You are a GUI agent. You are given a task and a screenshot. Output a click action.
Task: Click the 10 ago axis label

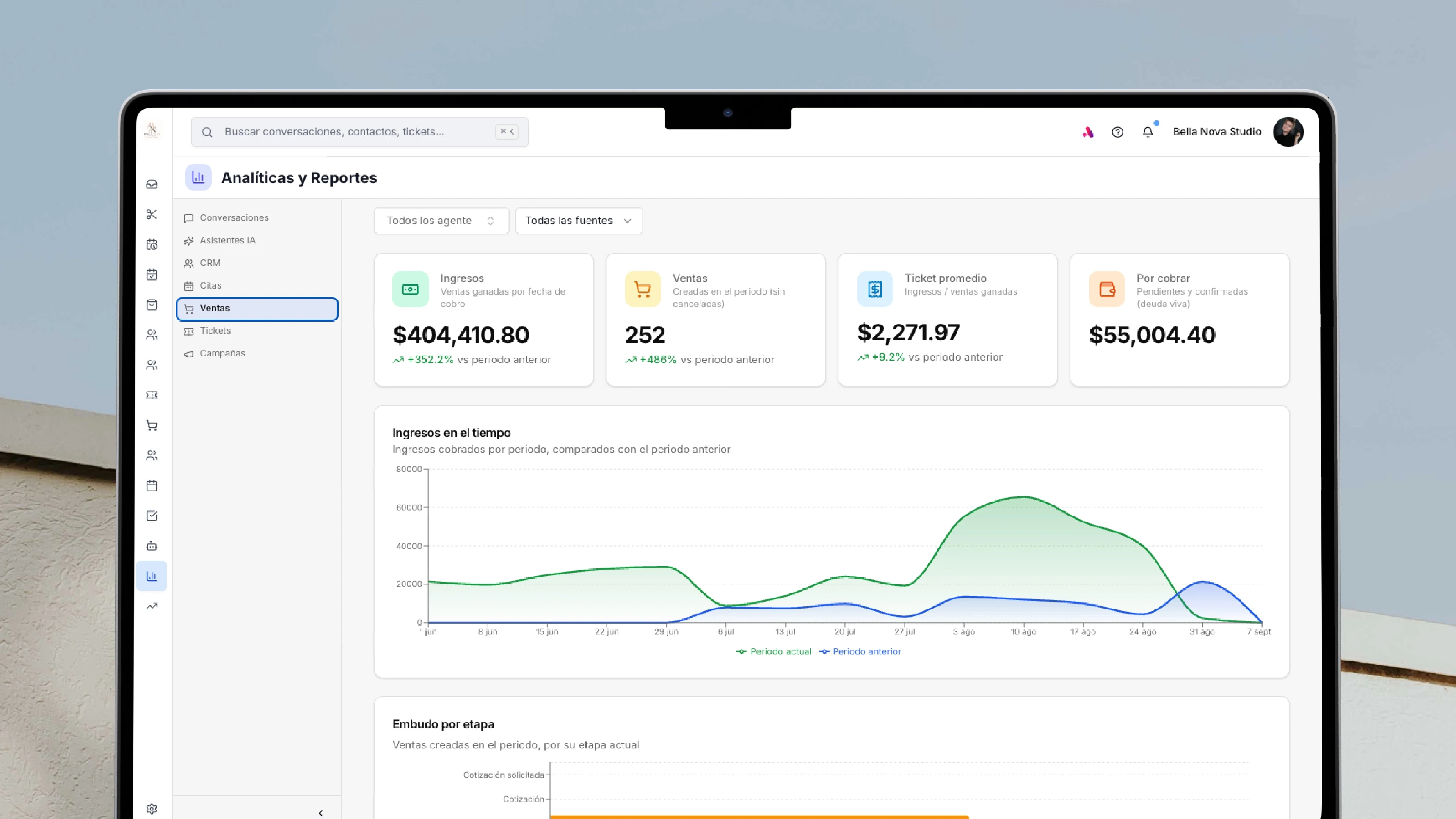1024,632
